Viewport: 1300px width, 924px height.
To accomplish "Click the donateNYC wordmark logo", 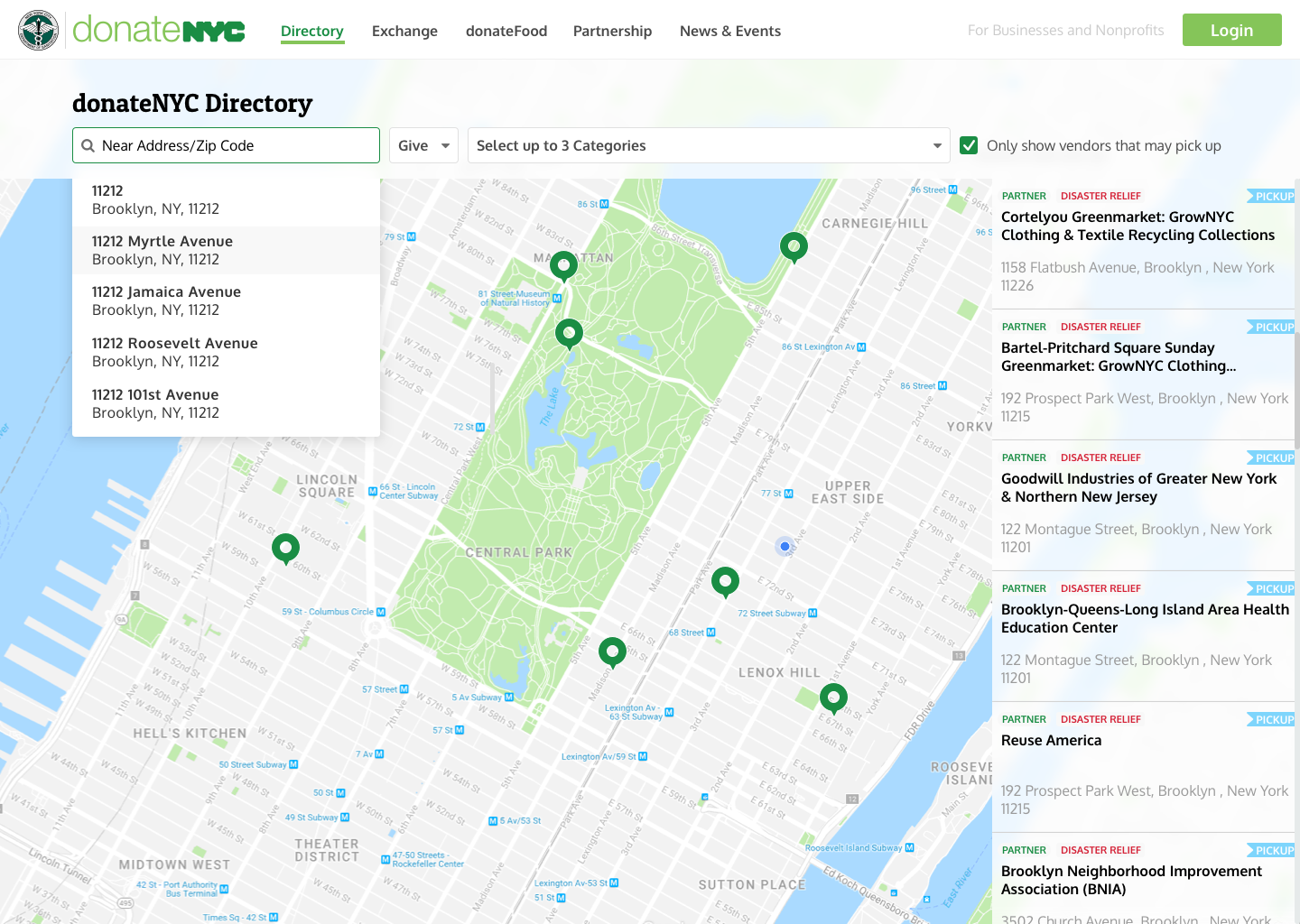I will pyautogui.click(x=159, y=30).
